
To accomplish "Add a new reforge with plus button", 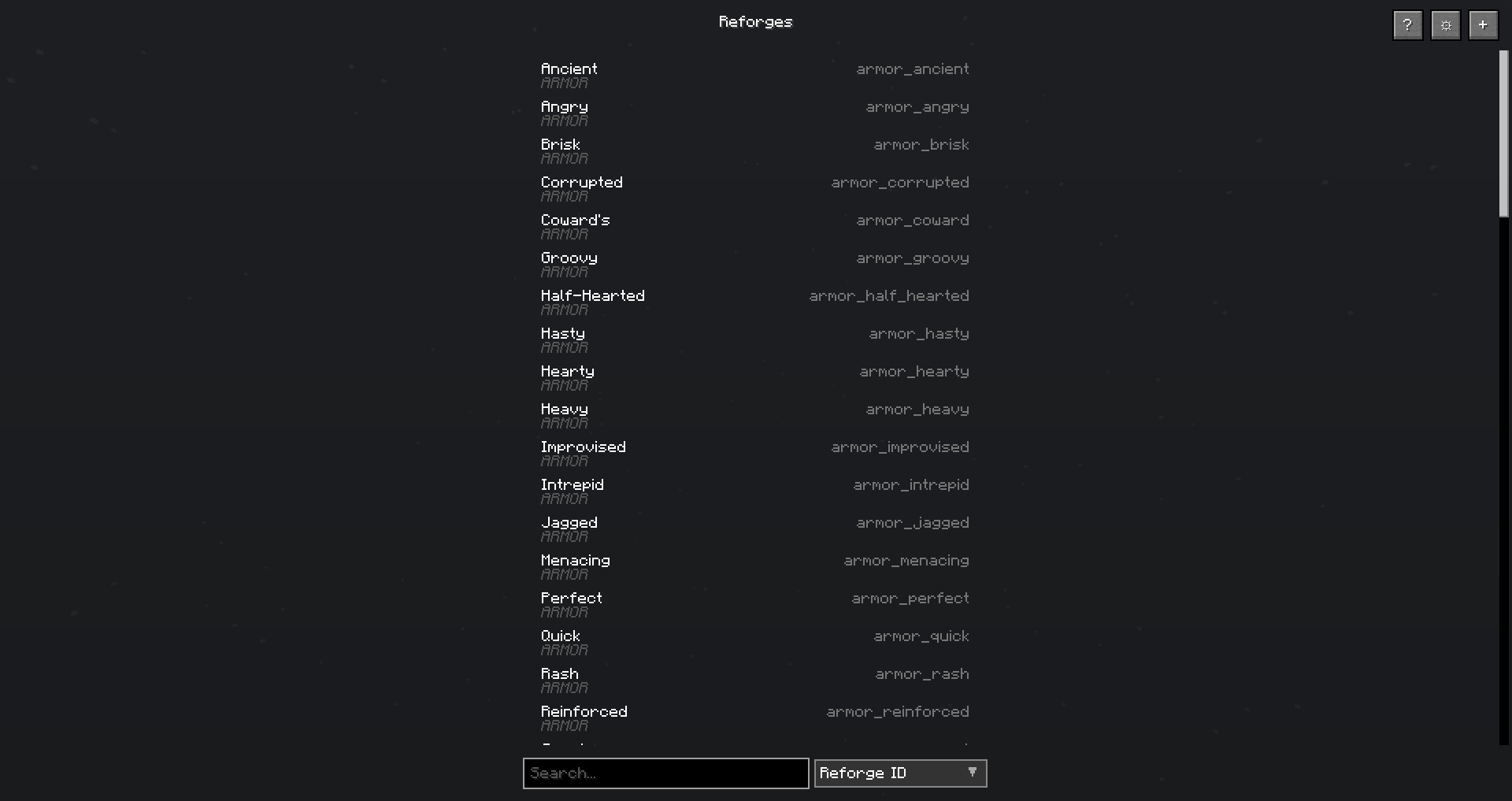I will (x=1483, y=25).
